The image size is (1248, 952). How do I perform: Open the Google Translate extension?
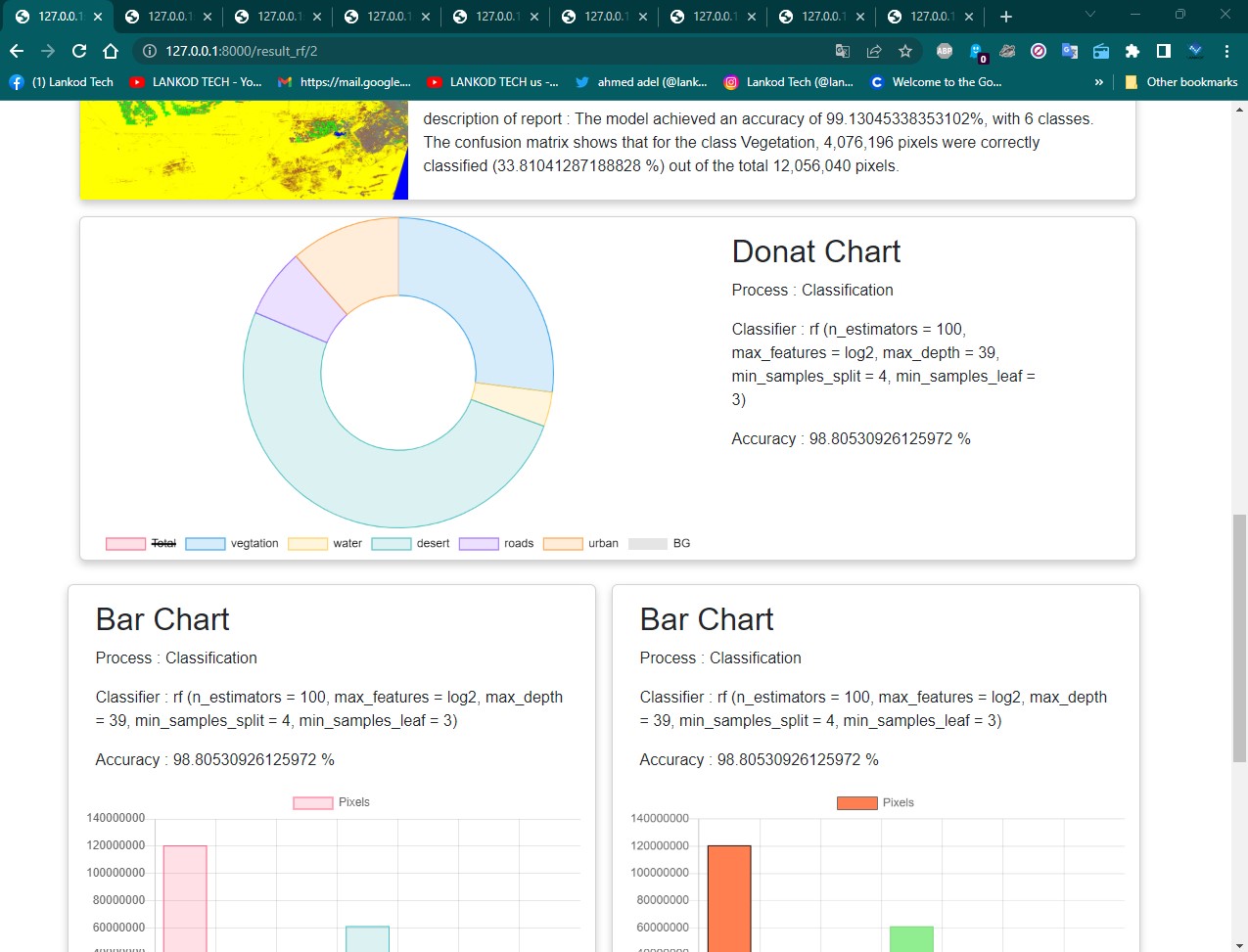click(x=1070, y=51)
